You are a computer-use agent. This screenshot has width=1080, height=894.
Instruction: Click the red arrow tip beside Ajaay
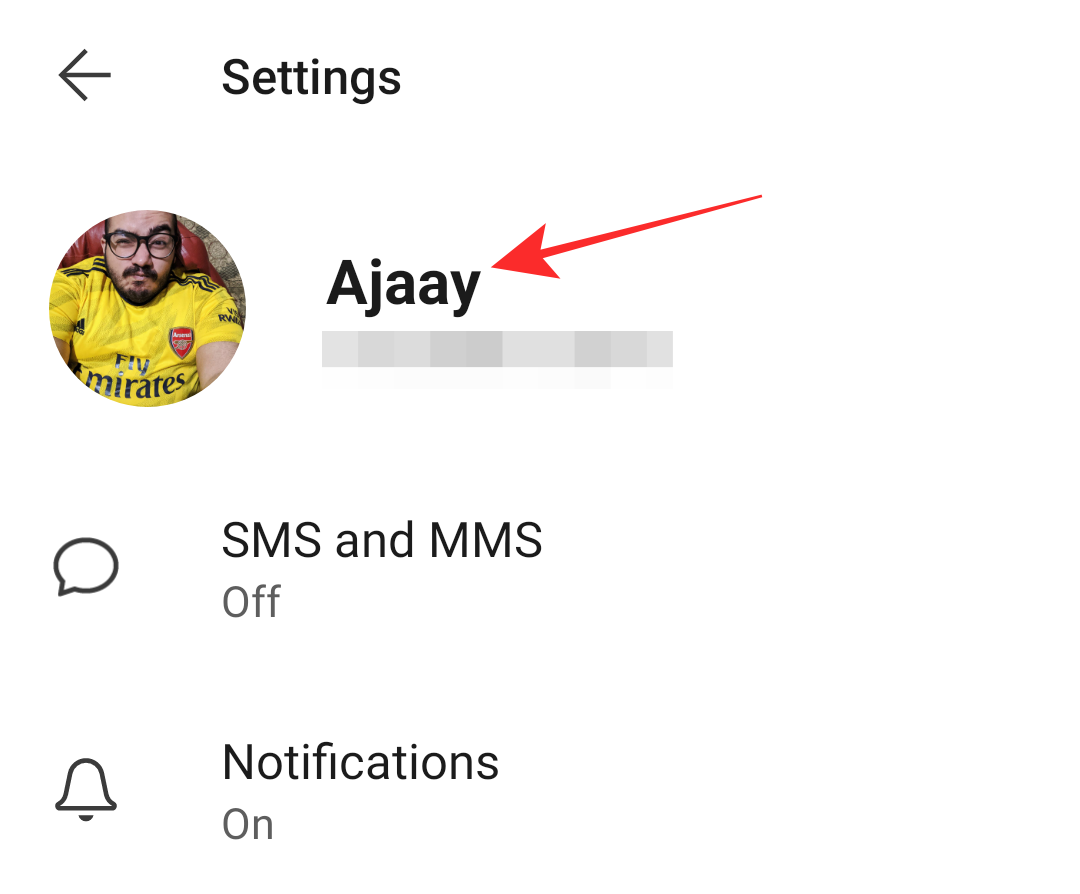pos(497,266)
